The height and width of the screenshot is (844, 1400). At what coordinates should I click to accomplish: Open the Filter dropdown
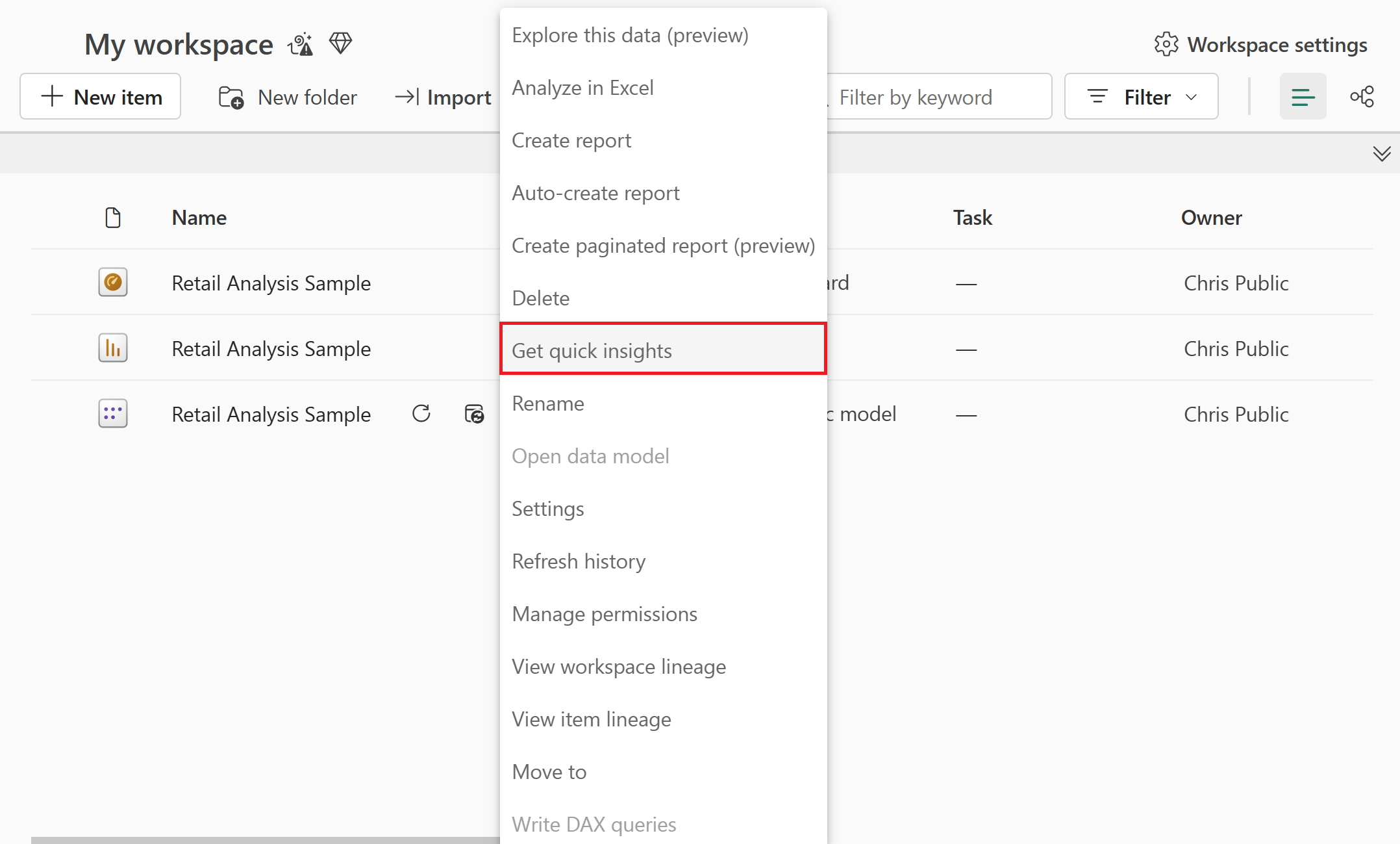1141,97
